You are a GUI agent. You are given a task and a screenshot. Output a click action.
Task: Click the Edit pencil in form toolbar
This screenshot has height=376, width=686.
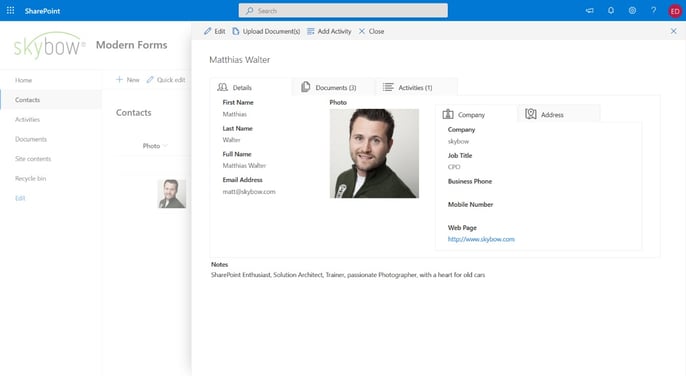(214, 31)
